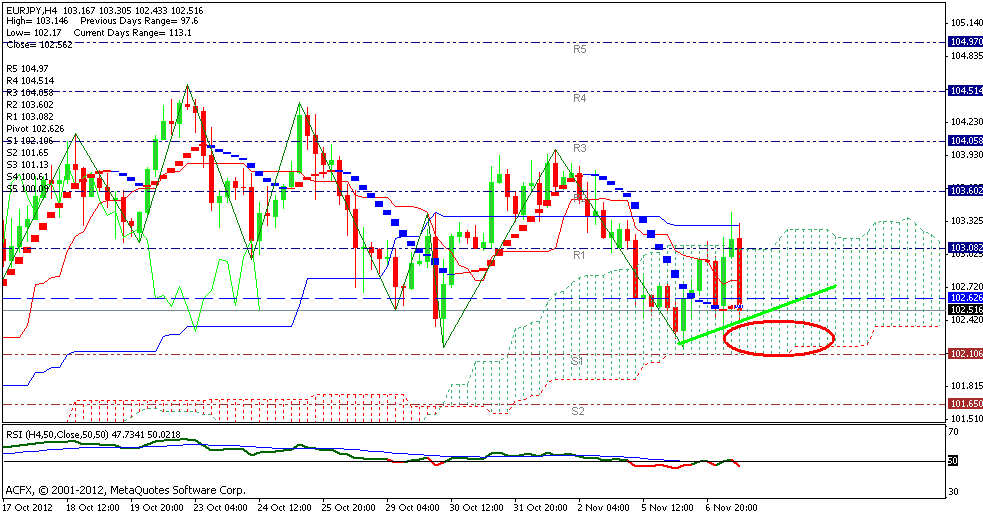
Task: Click the RSI 50 level tag
Action: coord(954,461)
